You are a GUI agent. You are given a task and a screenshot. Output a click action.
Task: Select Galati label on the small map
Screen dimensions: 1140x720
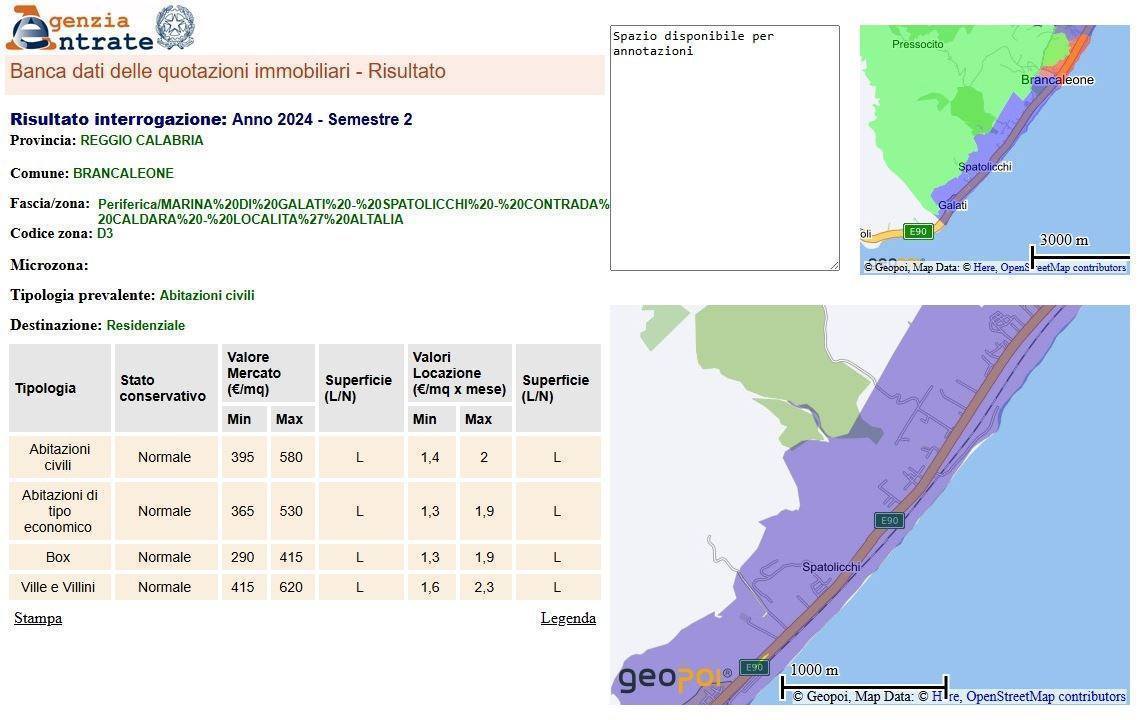click(952, 205)
